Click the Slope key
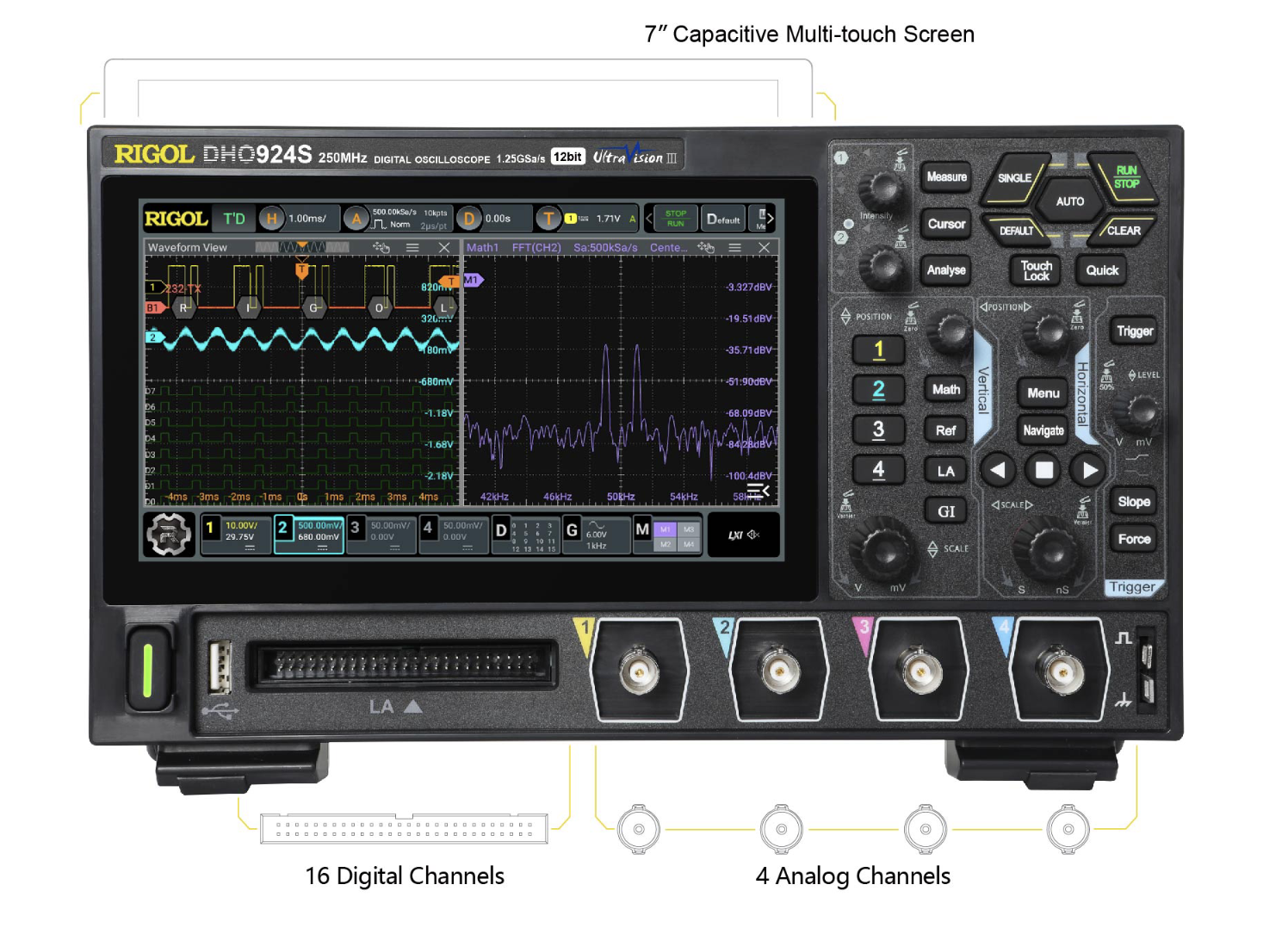Screen dimensions: 1288x928 [1134, 502]
